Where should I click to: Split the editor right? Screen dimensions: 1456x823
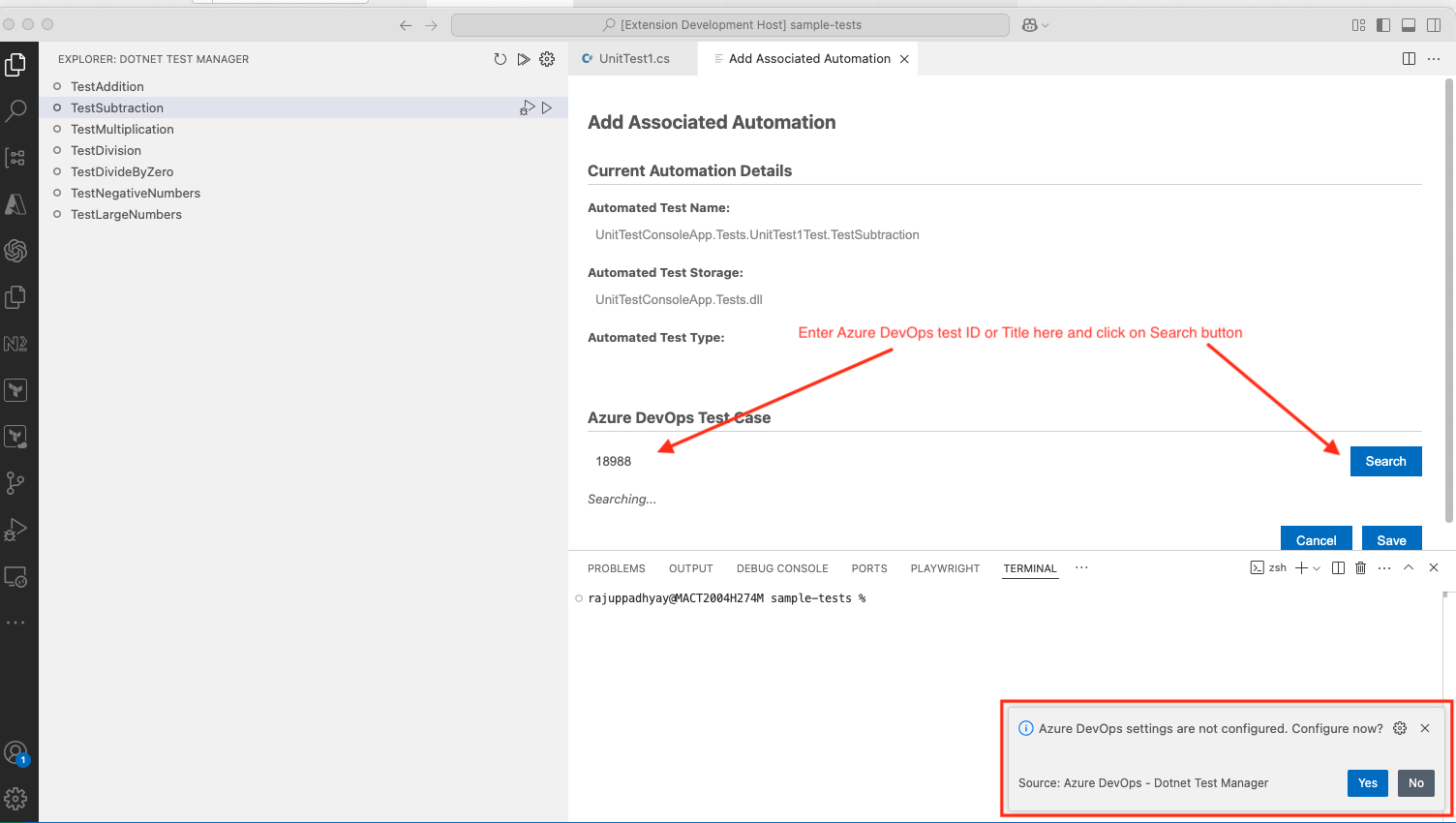[1409, 59]
